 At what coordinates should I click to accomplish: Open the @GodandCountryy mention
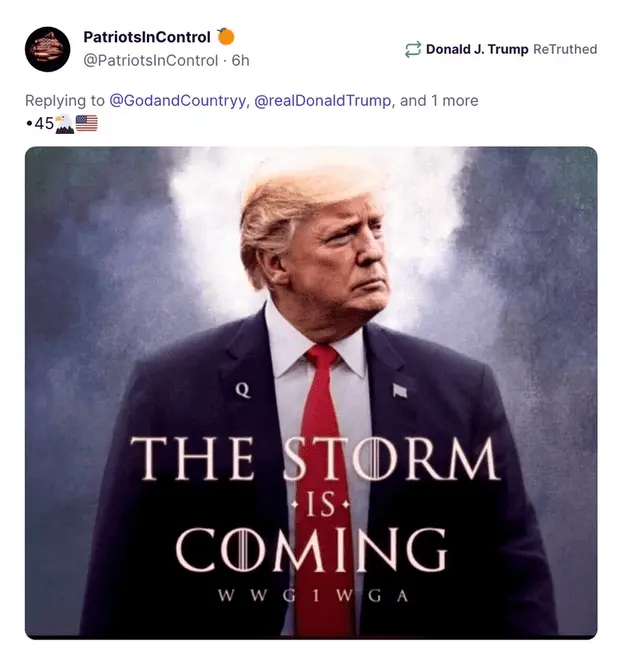(178, 101)
